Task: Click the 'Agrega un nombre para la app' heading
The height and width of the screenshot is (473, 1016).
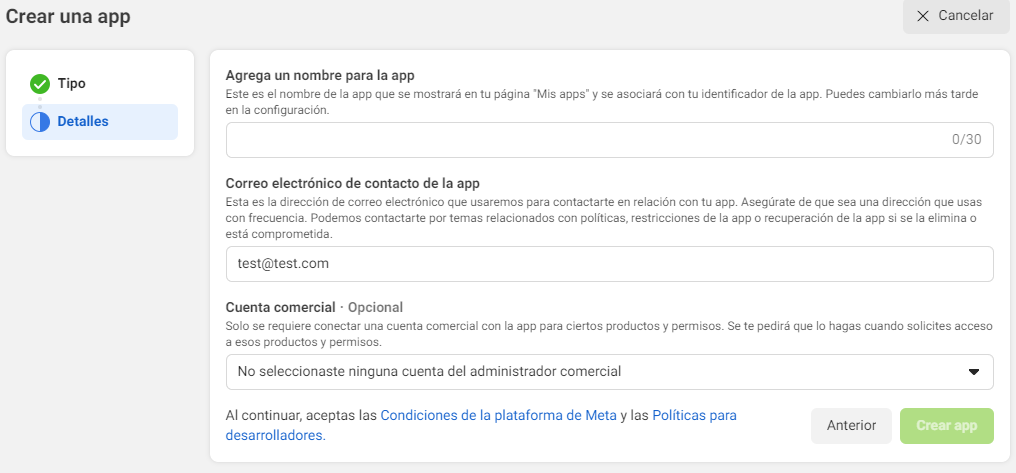Action: tap(319, 75)
